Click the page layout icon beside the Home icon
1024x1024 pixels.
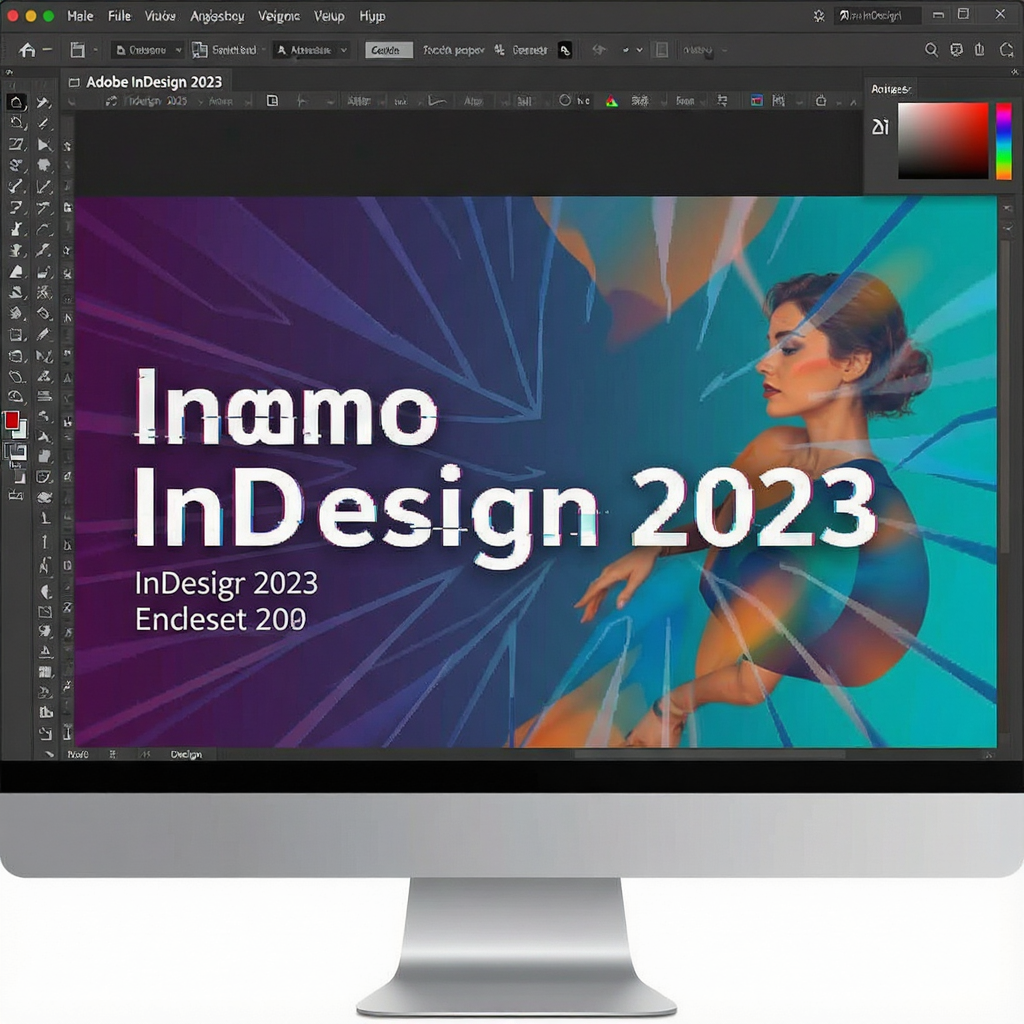pos(78,50)
